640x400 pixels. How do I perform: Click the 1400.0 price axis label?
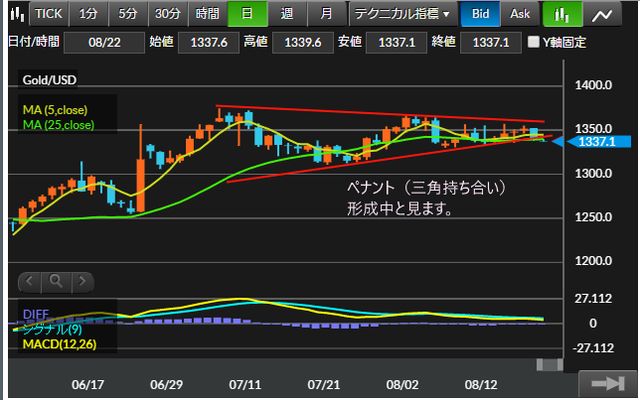point(593,85)
